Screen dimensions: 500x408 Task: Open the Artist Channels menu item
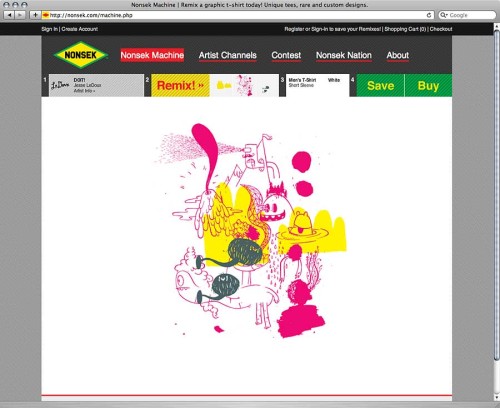click(x=228, y=55)
